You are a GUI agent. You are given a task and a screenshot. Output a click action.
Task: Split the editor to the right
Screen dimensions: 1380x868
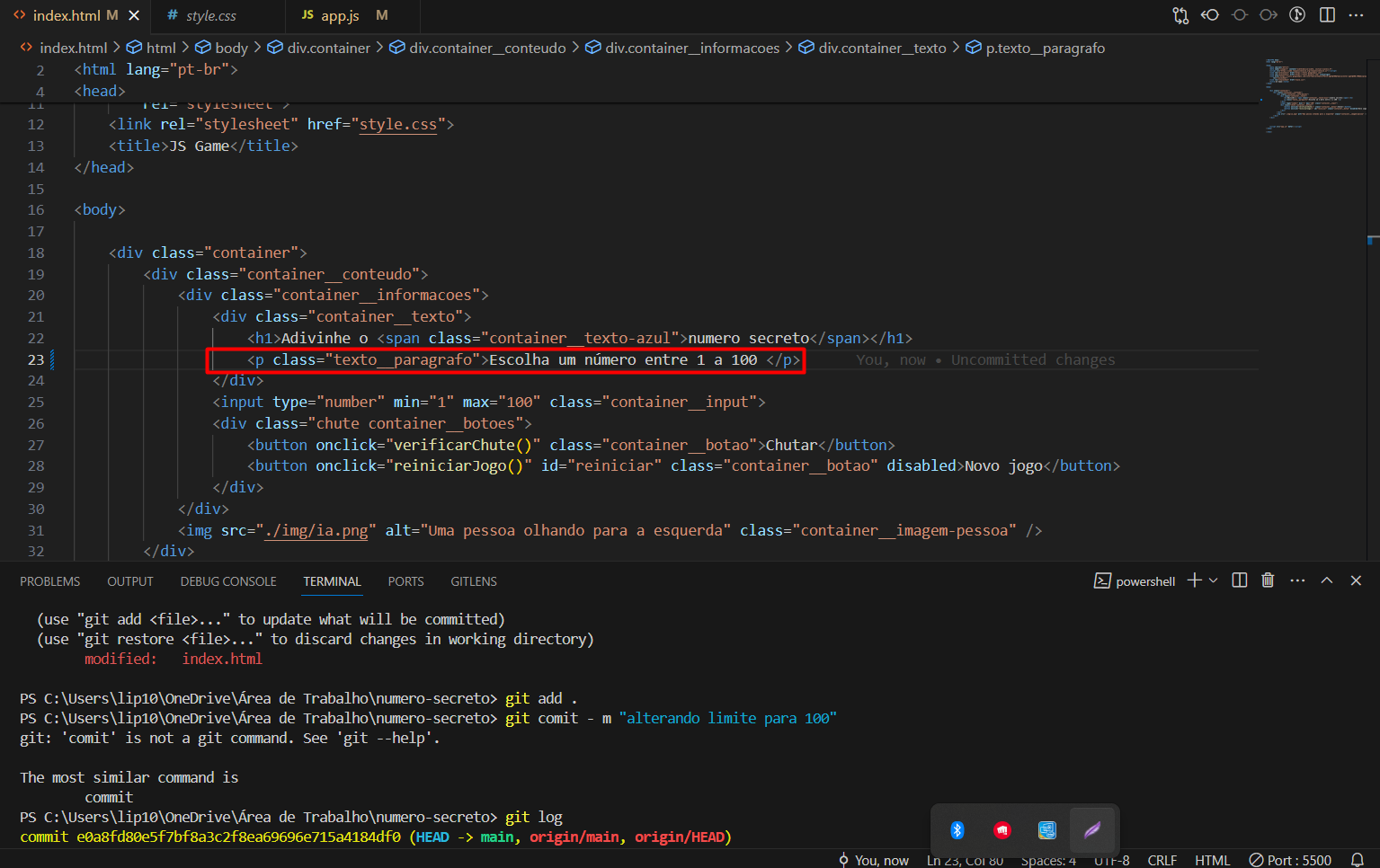1327,15
